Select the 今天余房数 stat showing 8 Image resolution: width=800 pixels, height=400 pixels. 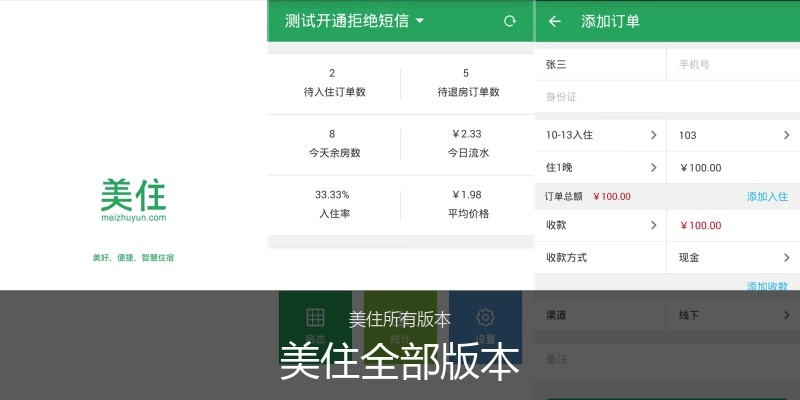coord(334,144)
